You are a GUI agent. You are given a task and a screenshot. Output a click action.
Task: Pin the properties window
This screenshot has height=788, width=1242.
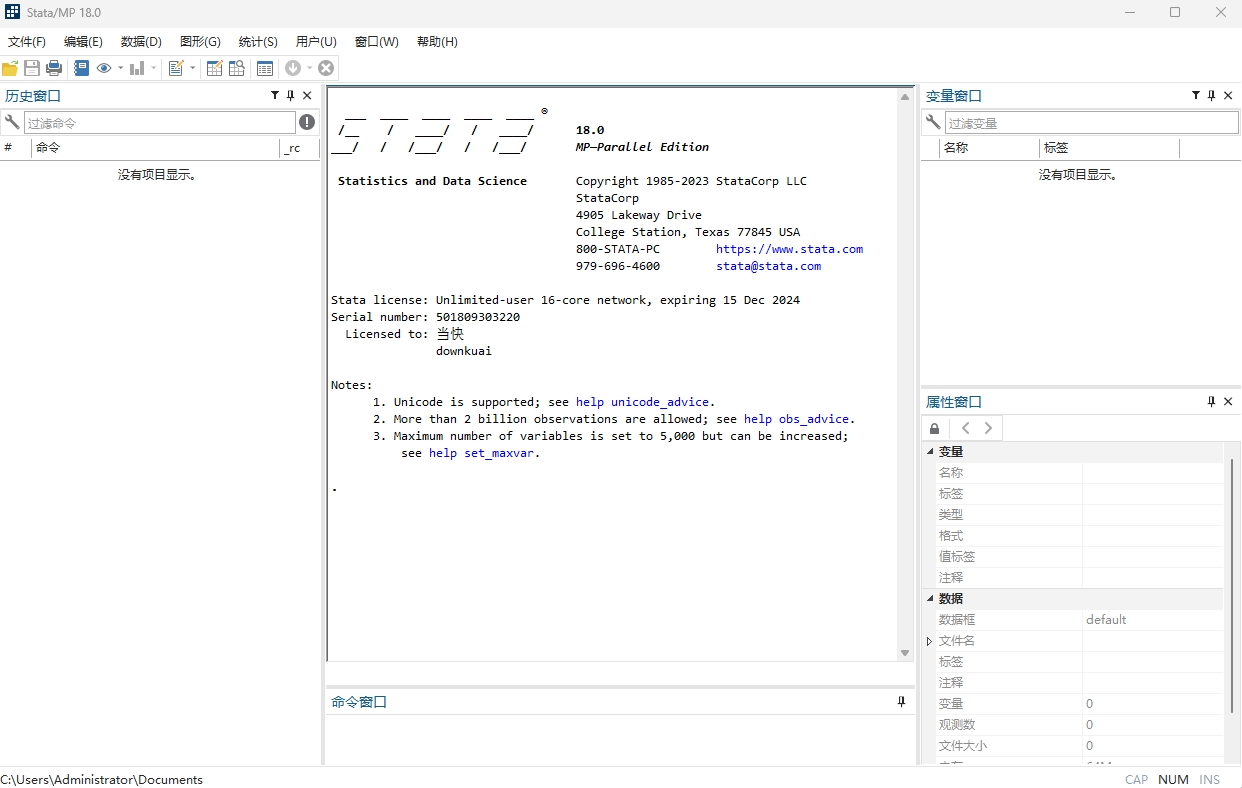1212,401
